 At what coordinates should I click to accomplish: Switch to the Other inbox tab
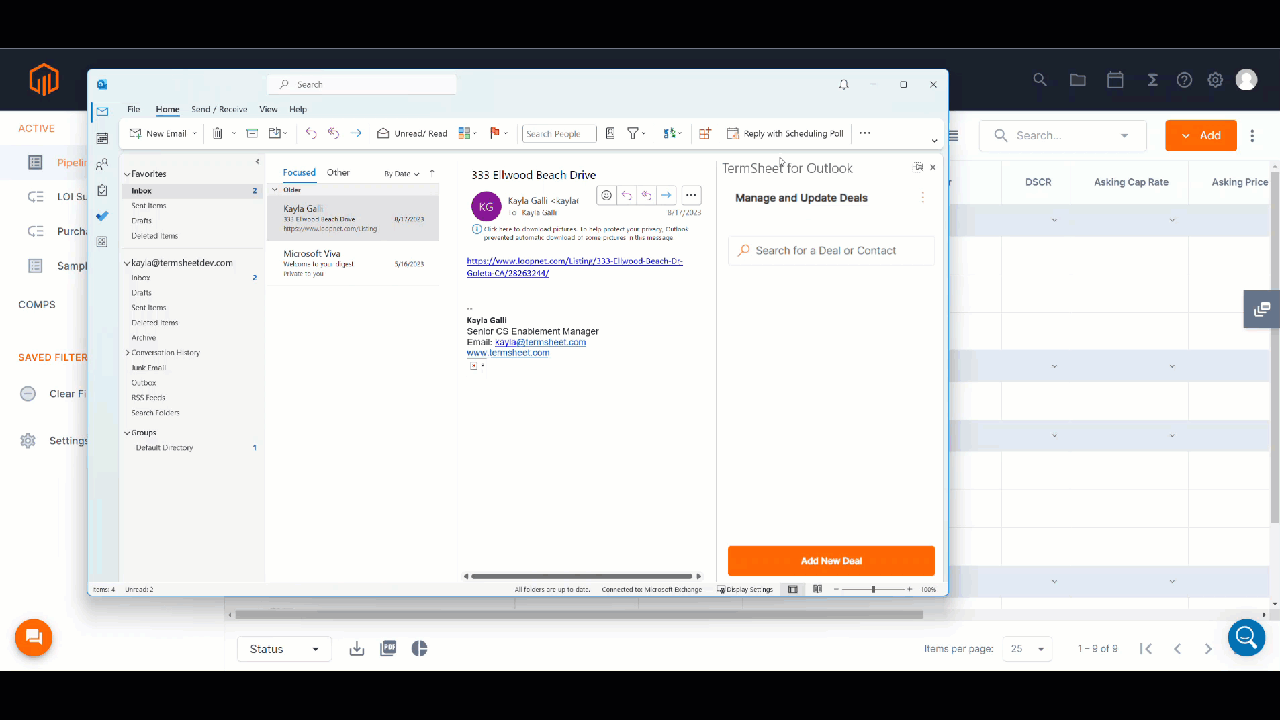point(338,173)
